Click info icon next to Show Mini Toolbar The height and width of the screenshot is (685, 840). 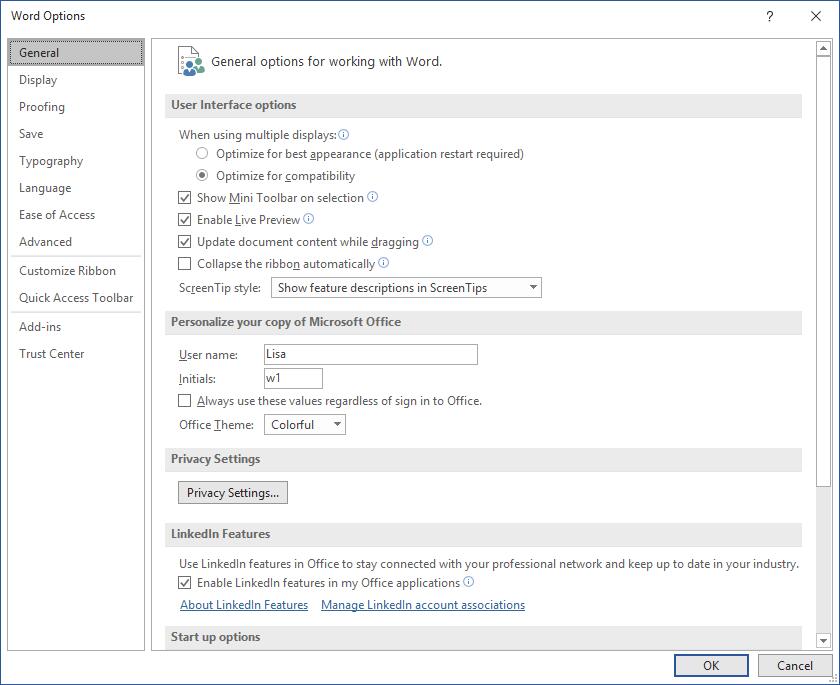[372, 197]
